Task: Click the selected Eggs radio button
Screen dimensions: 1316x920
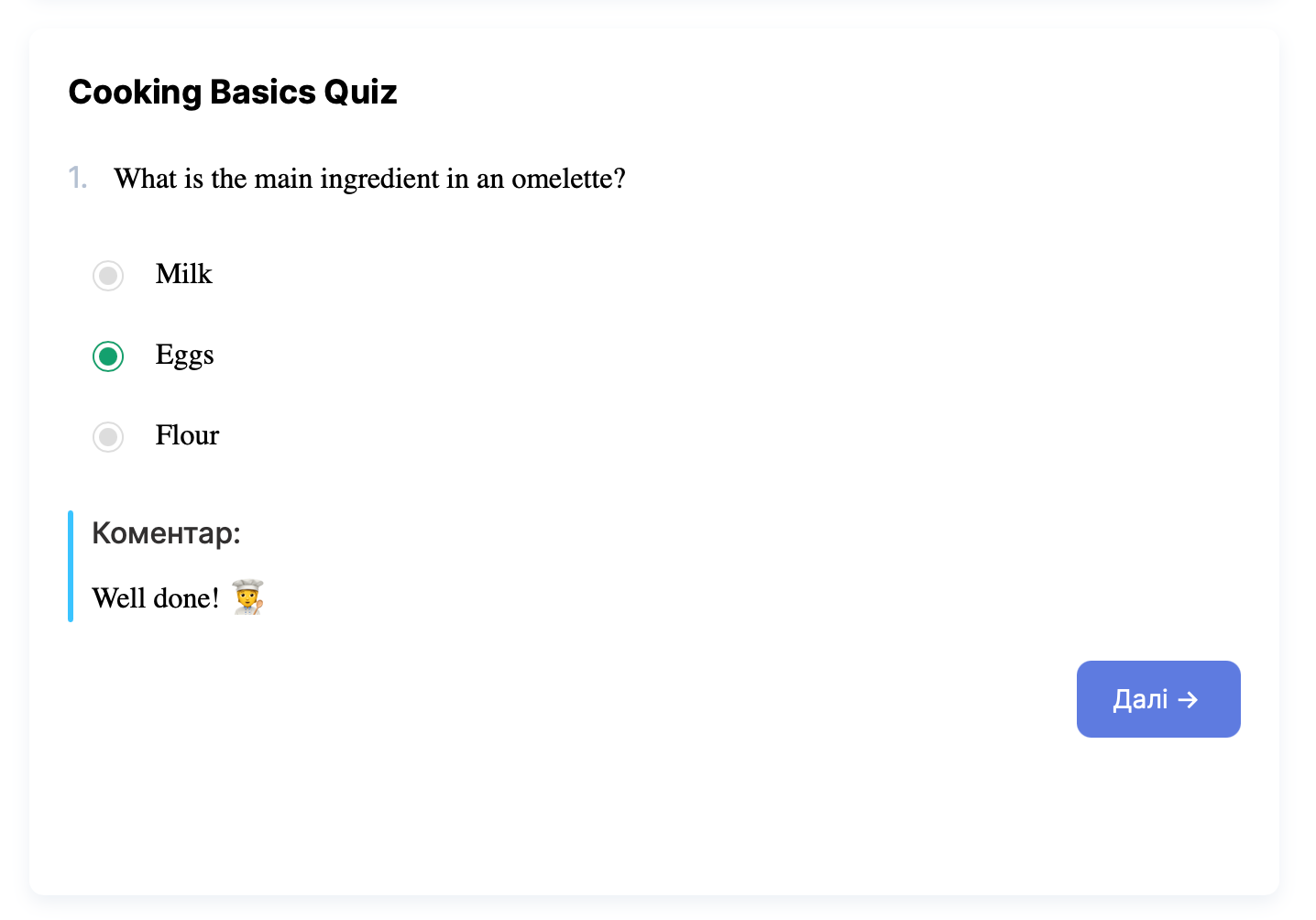Action: point(108,356)
